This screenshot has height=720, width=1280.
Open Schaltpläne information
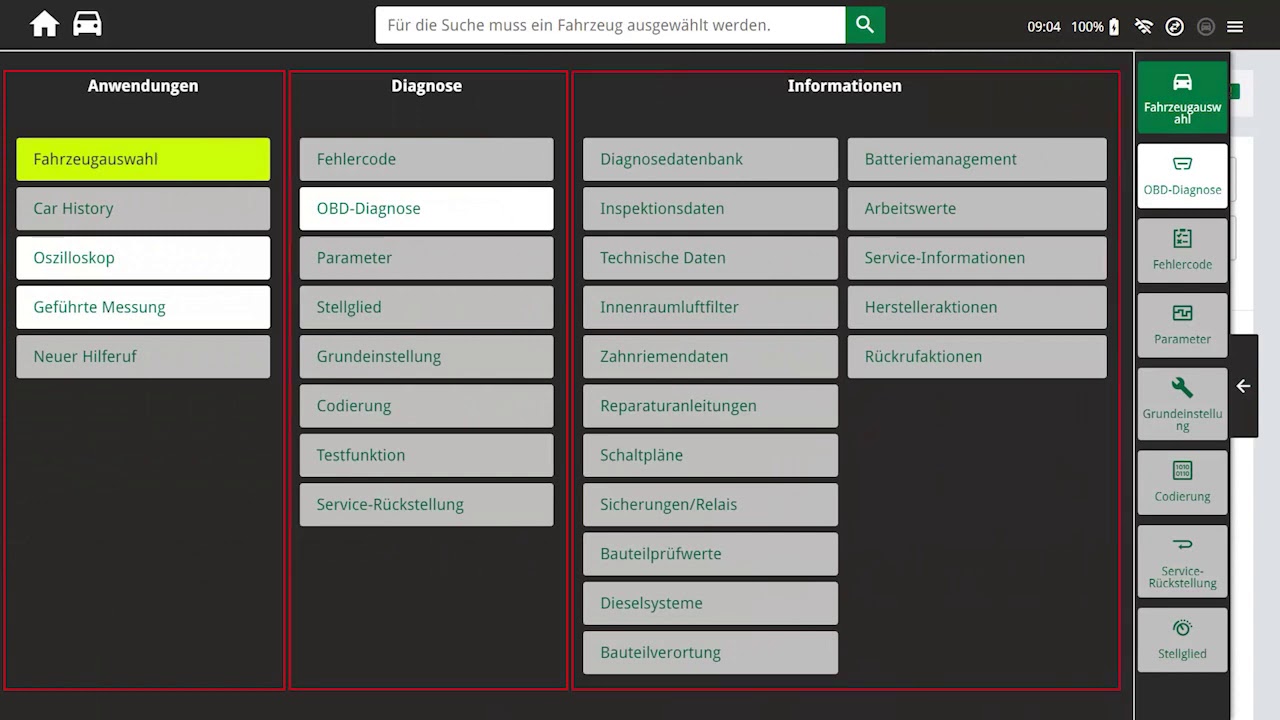710,455
